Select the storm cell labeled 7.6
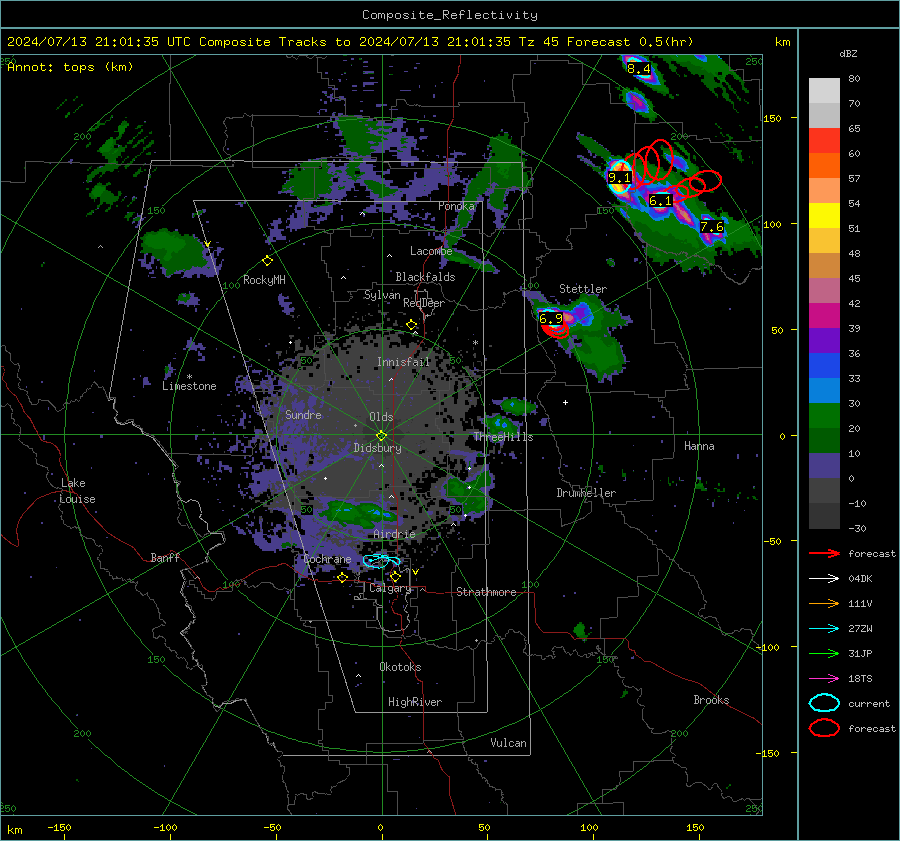 coord(712,227)
